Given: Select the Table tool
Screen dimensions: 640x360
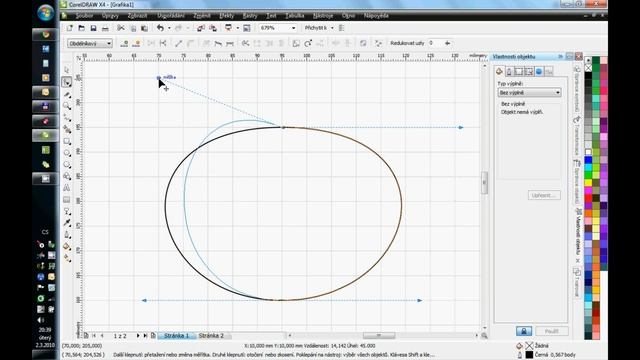Looking at the screenshot, I should (x=67, y=200).
